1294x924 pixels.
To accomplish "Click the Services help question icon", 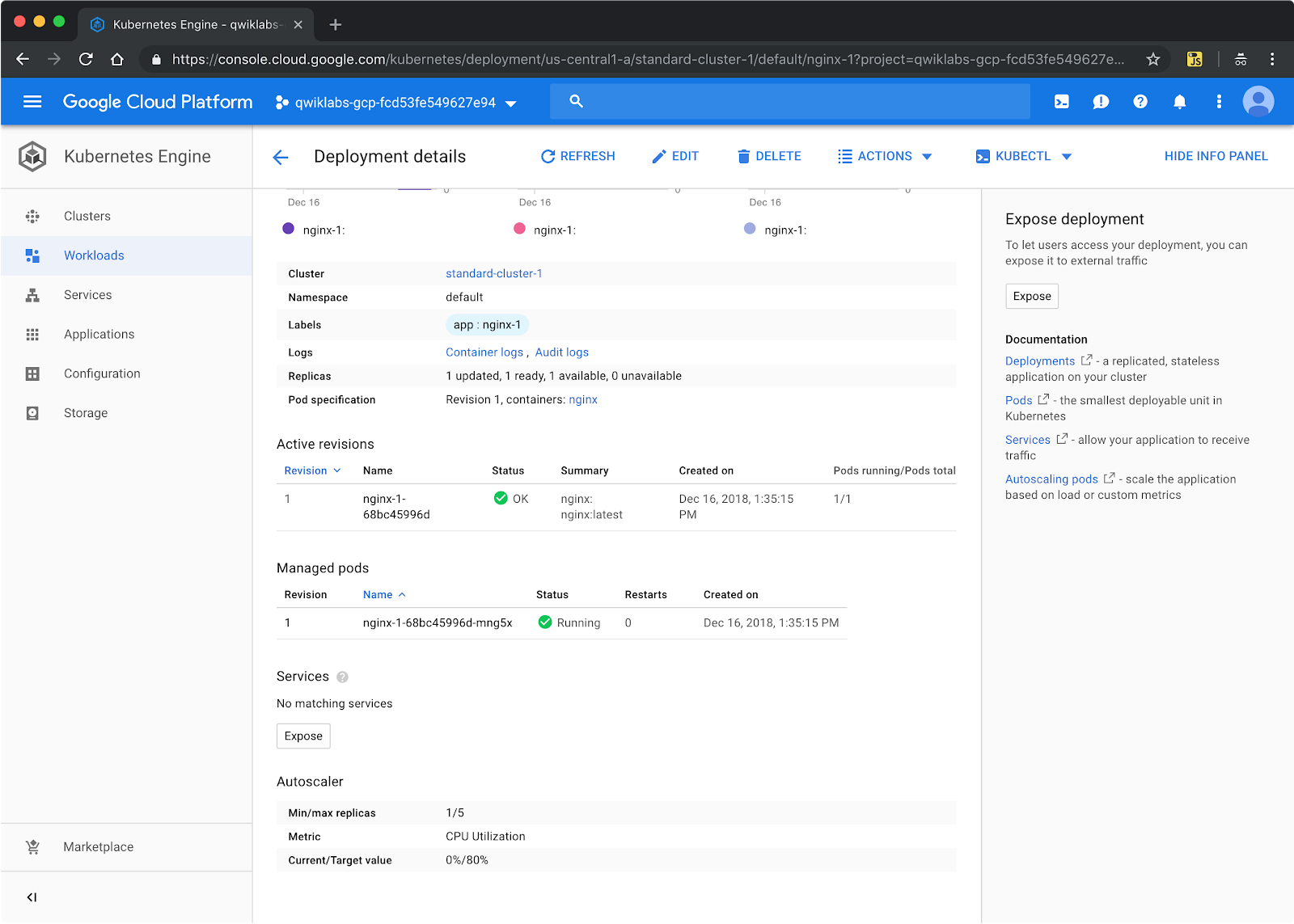I will click(x=342, y=677).
